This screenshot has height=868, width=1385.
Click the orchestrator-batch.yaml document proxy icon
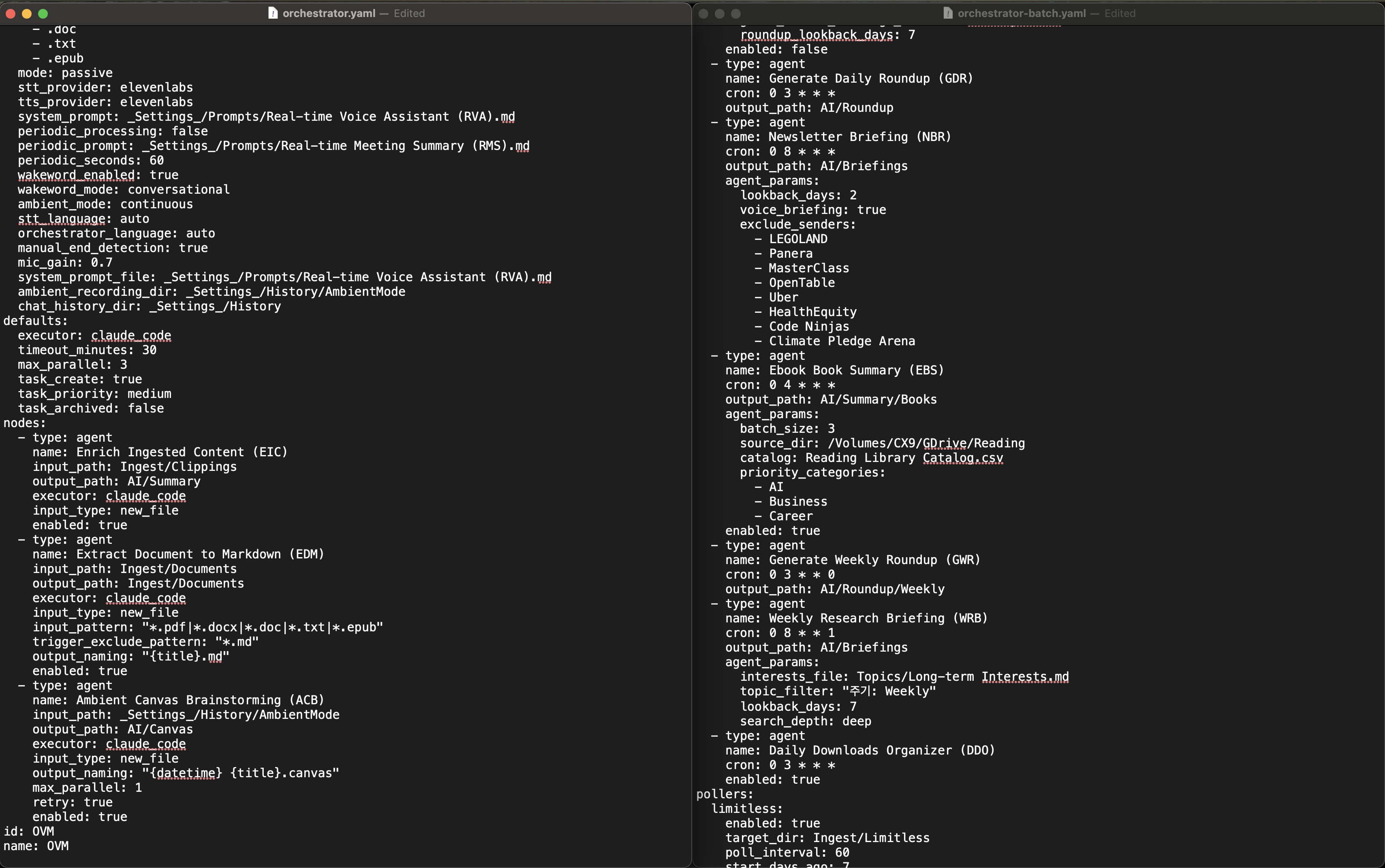click(948, 13)
